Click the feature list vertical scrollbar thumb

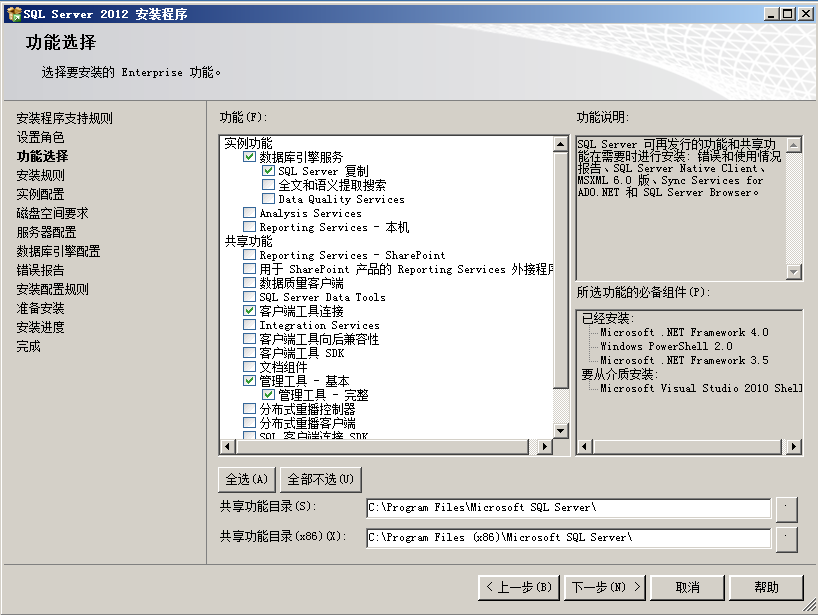click(x=560, y=270)
